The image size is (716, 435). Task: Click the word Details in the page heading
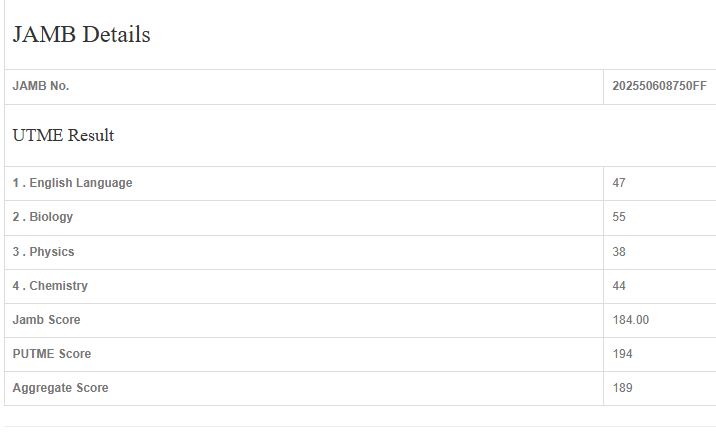click(117, 35)
